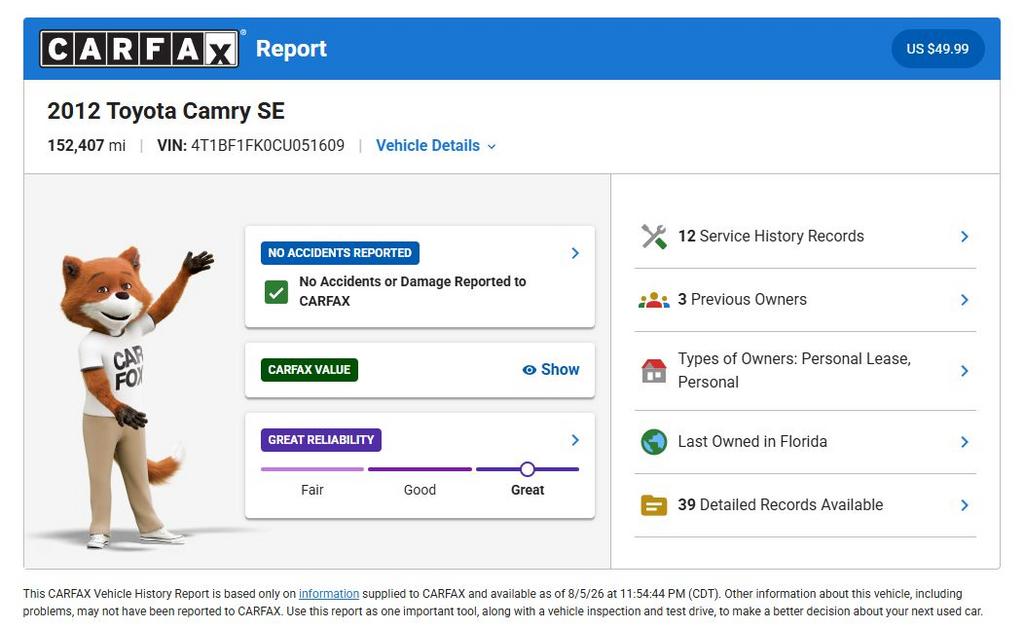Click the No Accidents or Damage Reported text

pos(412,291)
